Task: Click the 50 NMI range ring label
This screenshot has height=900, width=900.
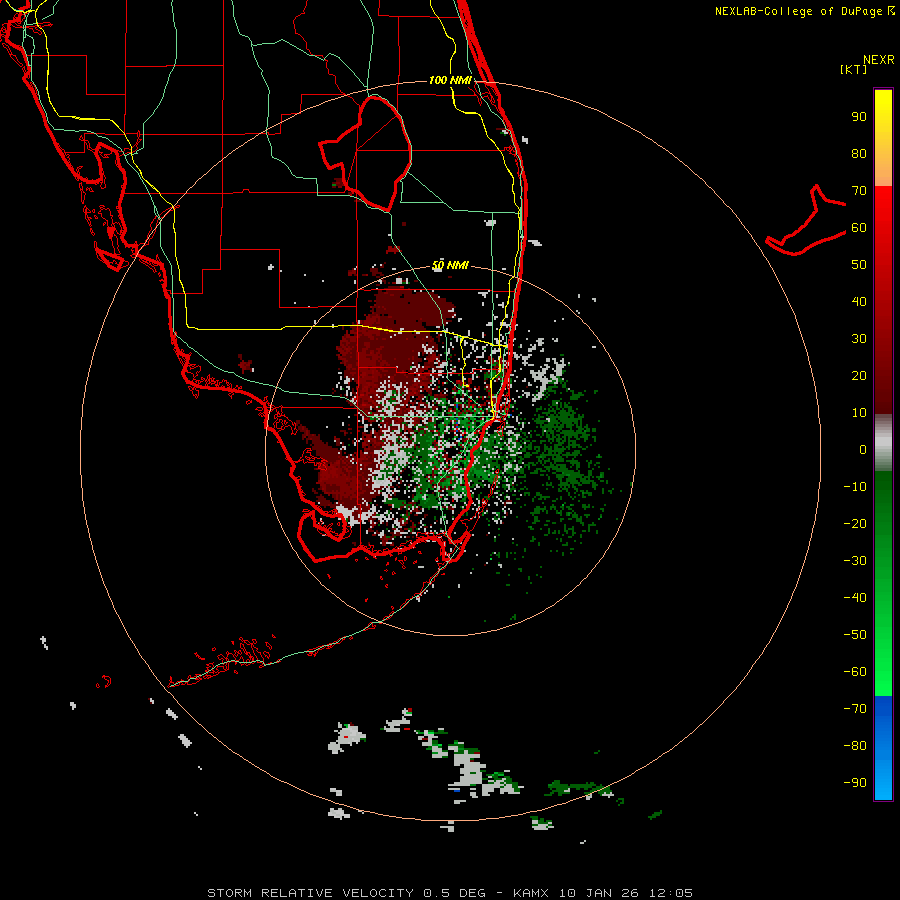Action: click(450, 265)
